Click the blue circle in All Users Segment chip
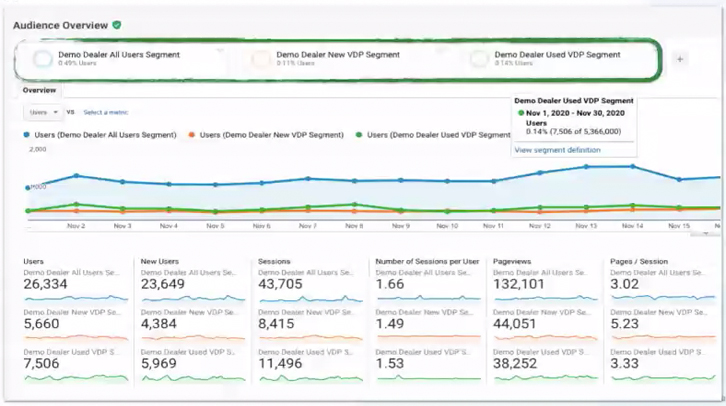726x406 pixels. (43, 59)
